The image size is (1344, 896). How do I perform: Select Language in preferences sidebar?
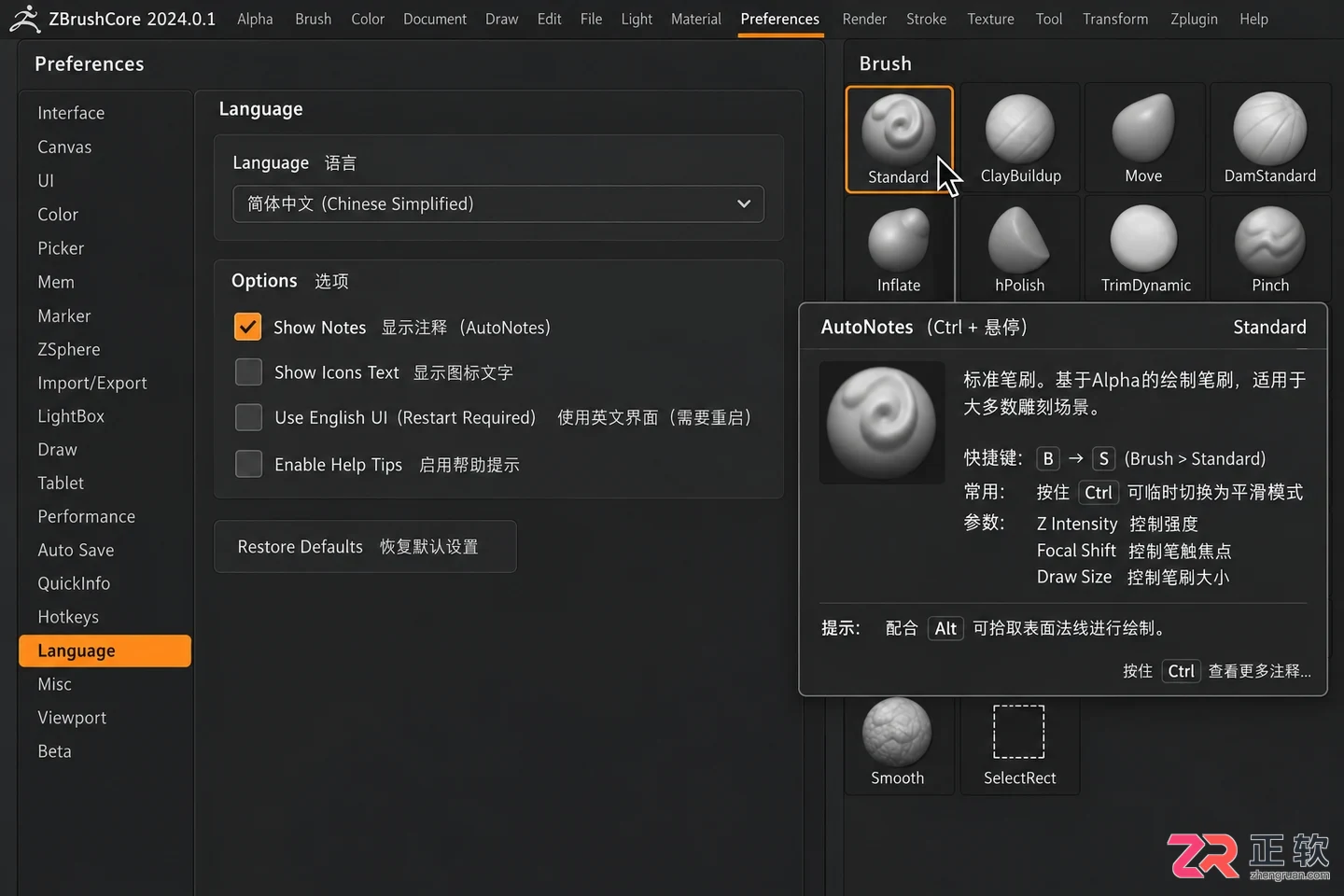click(x=105, y=651)
